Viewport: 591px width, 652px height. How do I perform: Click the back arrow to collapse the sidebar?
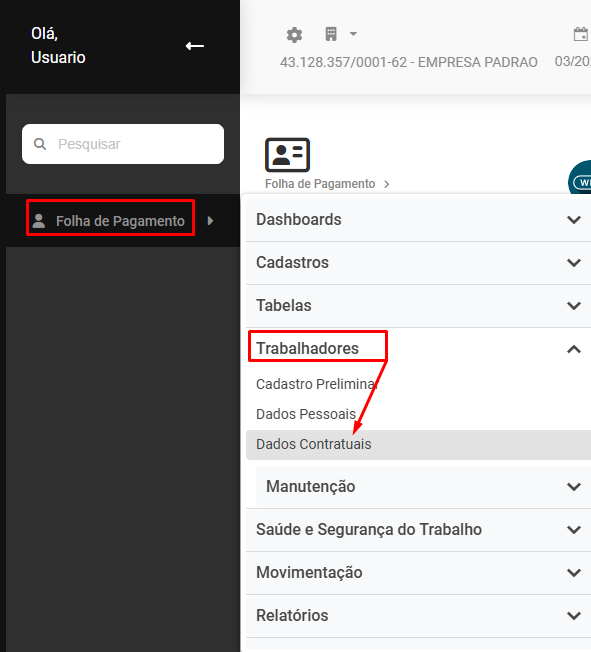[195, 46]
